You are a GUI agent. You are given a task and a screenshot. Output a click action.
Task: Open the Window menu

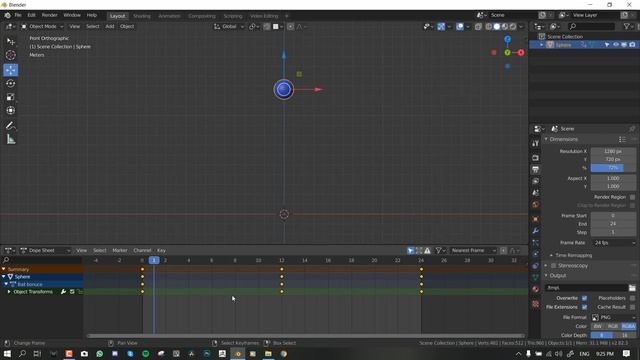point(72,15)
